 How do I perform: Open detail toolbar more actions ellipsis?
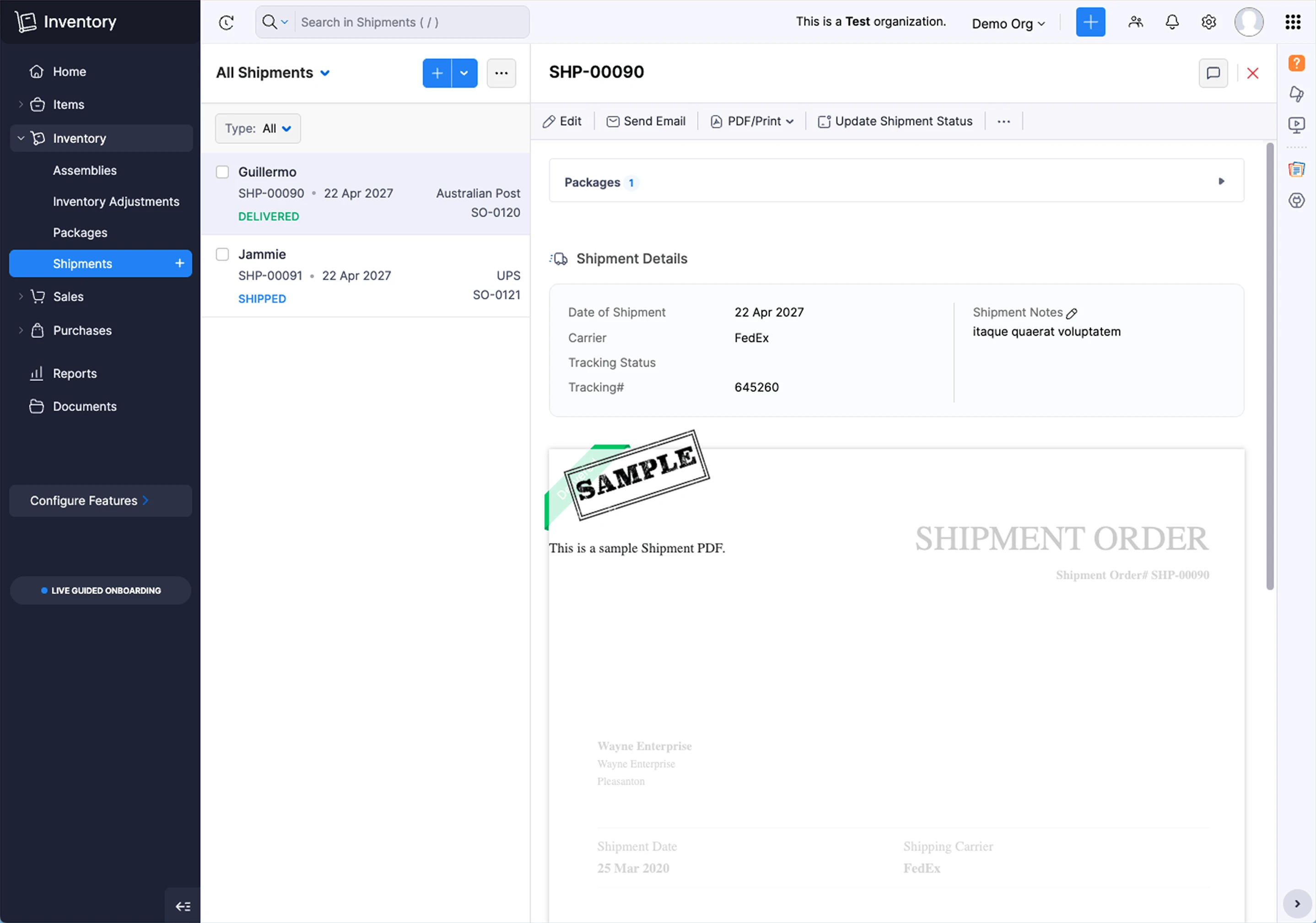(1003, 121)
